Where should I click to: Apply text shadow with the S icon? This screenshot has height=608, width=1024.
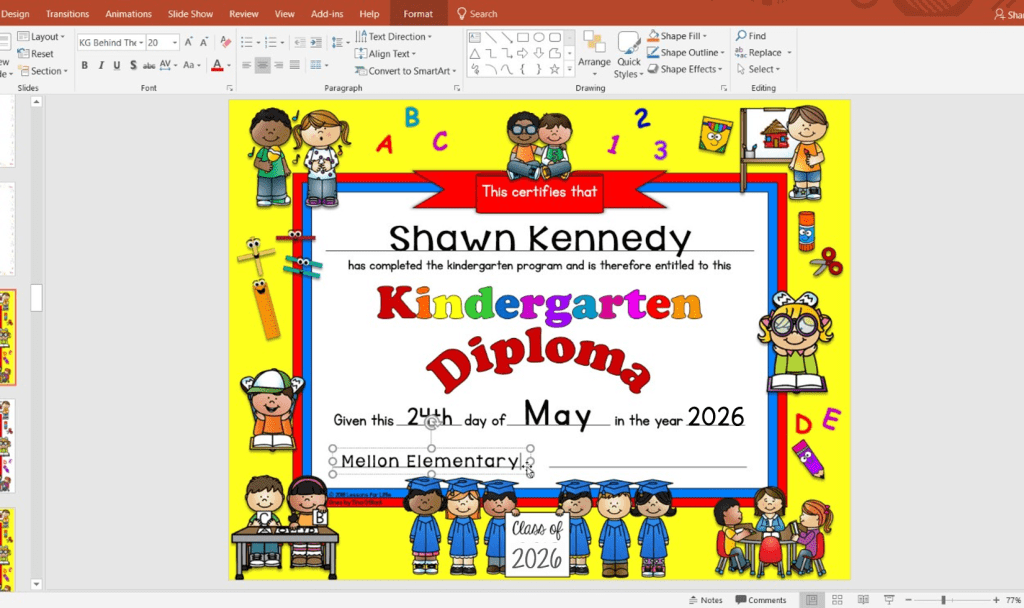[x=133, y=65]
